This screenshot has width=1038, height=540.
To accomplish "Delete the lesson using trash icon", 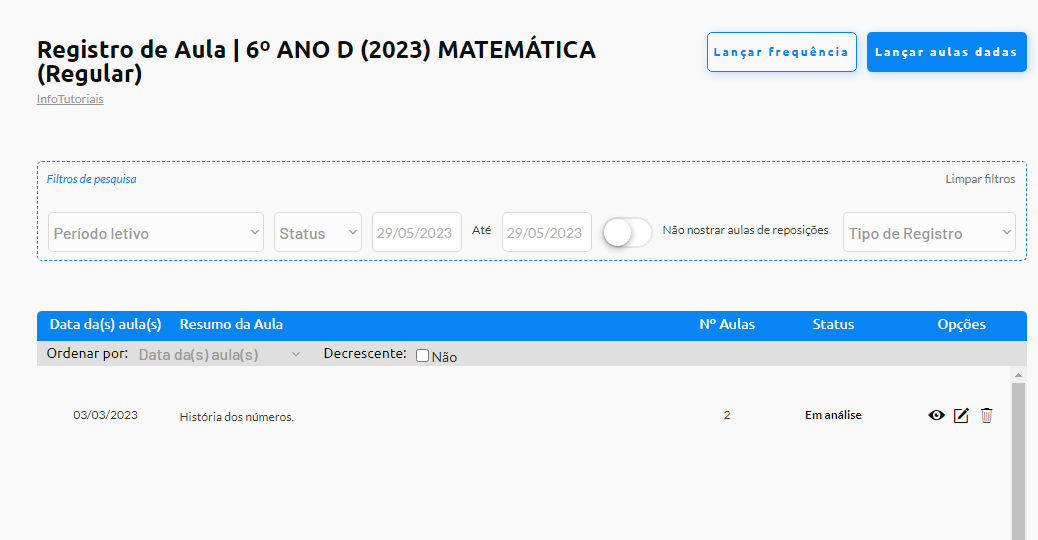I will click(x=986, y=416).
